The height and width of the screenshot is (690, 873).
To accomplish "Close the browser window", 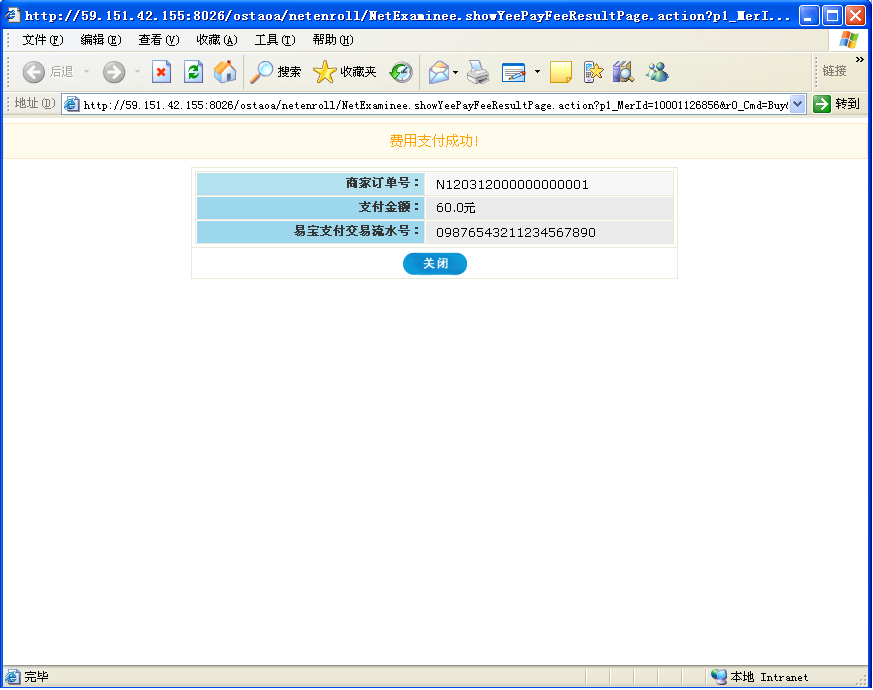I will [855, 16].
